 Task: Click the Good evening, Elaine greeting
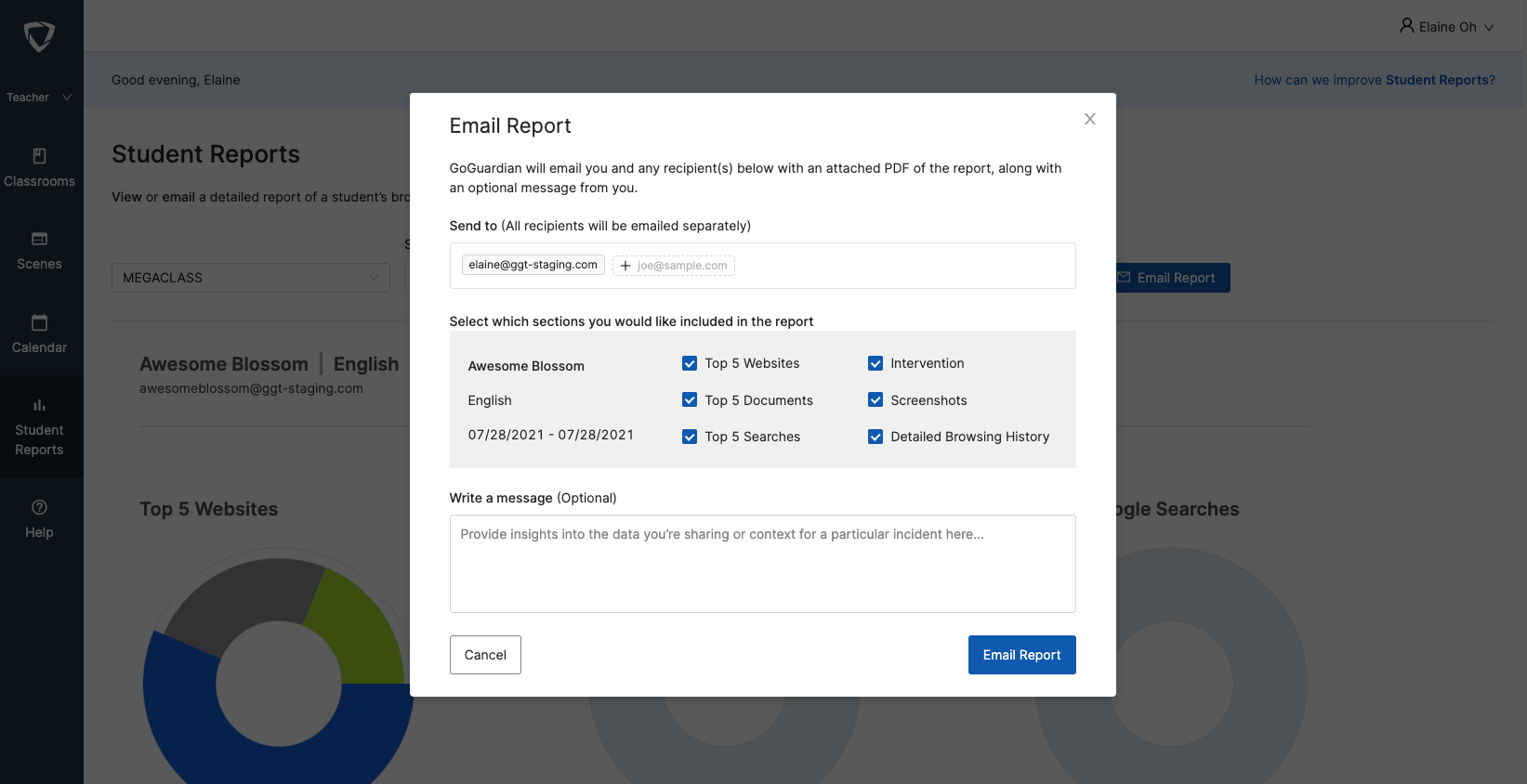click(x=176, y=80)
